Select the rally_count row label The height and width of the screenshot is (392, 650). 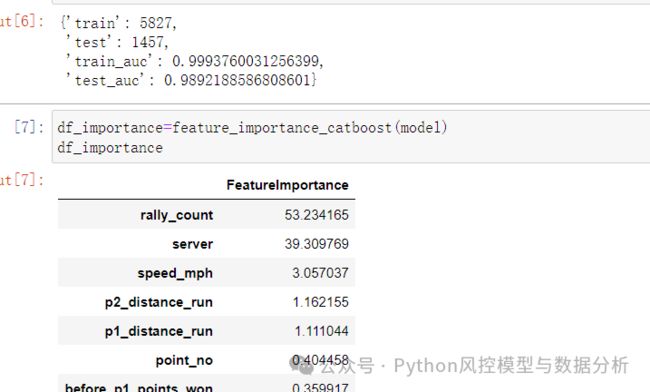(x=177, y=215)
